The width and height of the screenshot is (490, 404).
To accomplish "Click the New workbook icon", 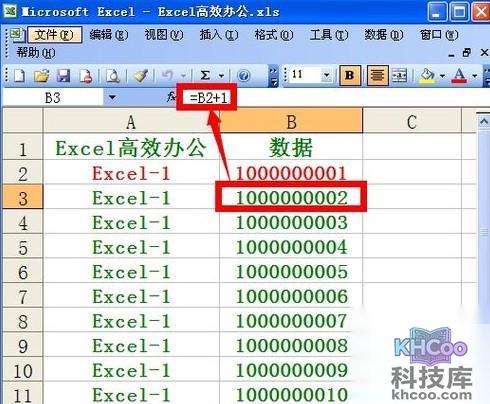I will click(x=19, y=76).
